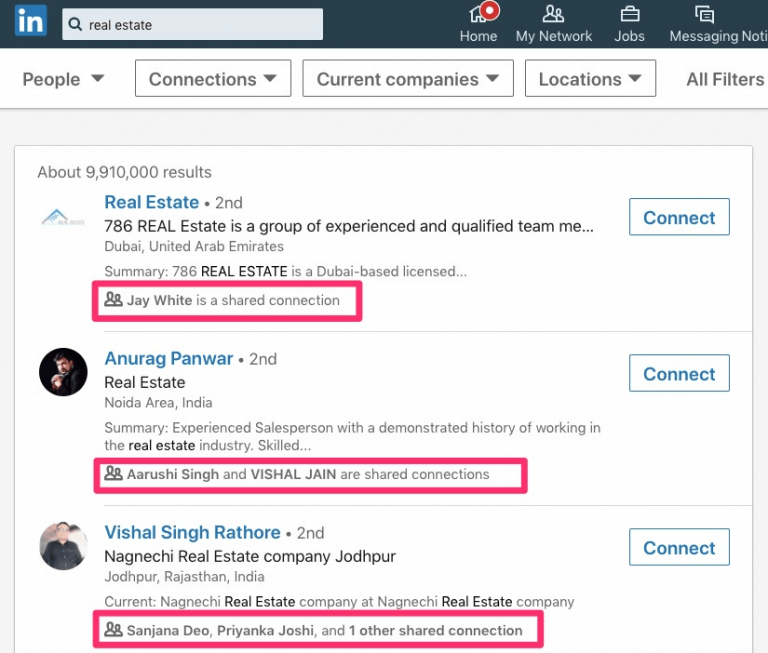Open Vishal Singh Rathore's profile name link

point(192,532)
